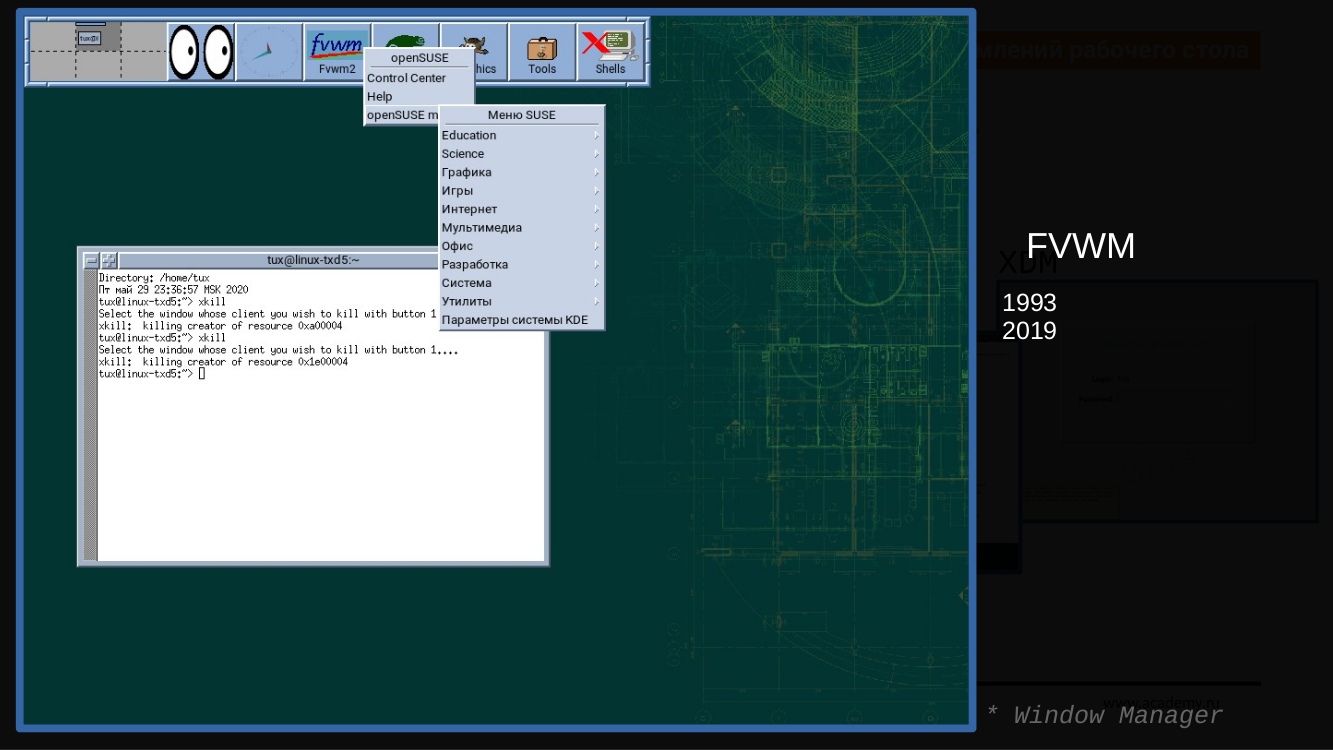The height and width of the screenshot is (750, 1333).
Task: Click the openSUSE menu header title
Action: point(419,58)
